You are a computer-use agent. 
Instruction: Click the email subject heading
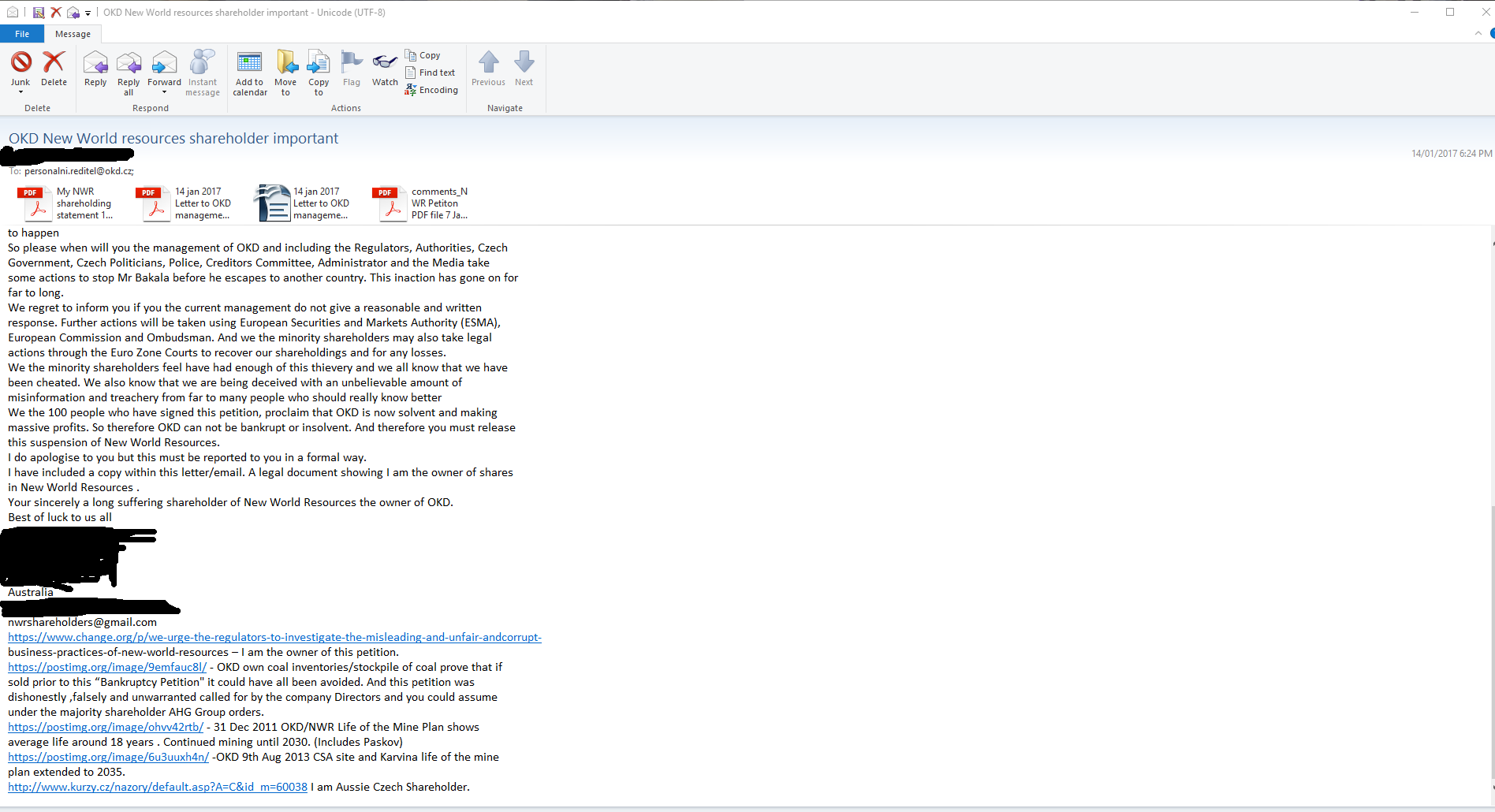(x=173, y=138)
